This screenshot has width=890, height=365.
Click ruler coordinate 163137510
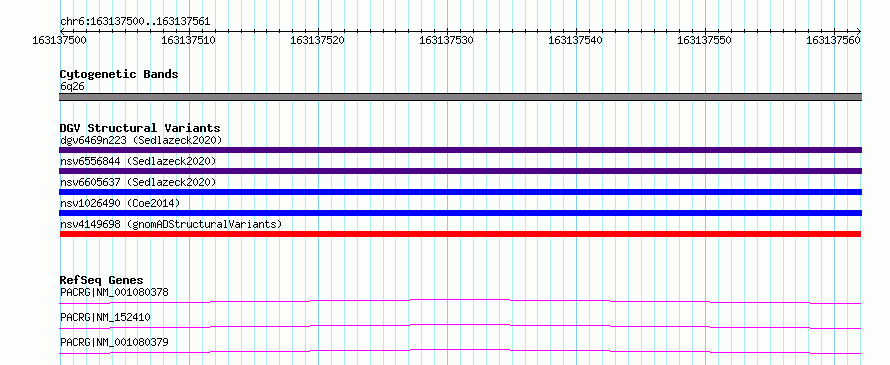188,40
